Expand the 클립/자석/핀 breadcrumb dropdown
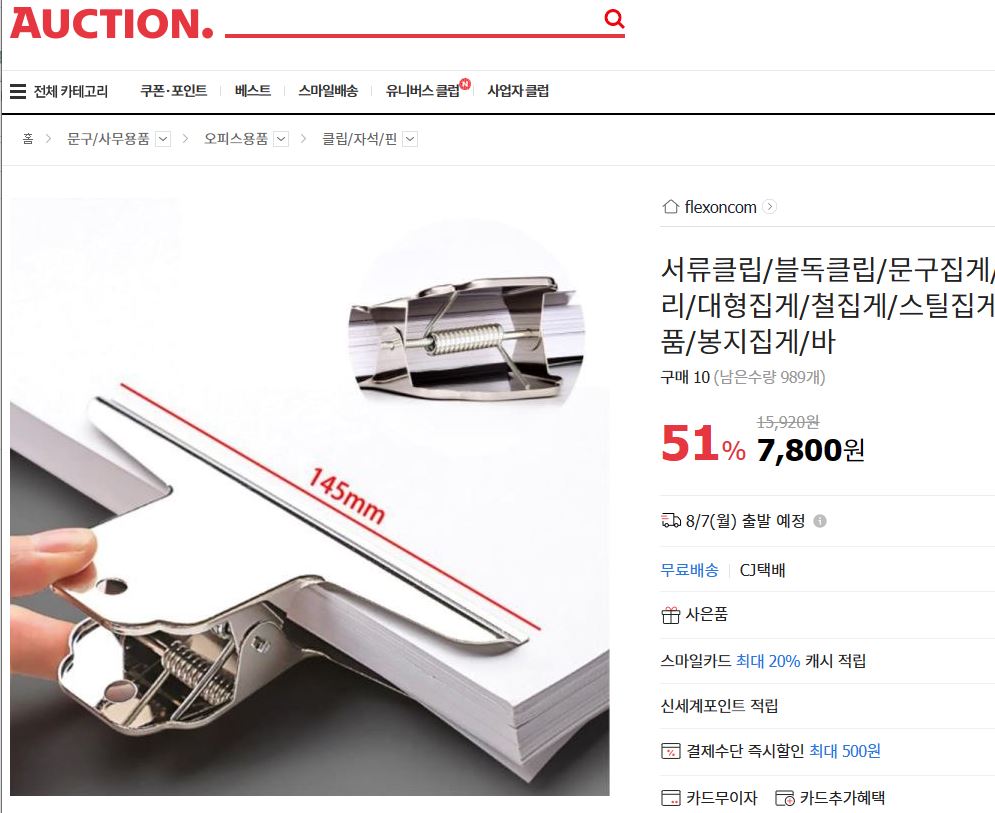This screenshot has height=813, width=995. click(411, 139)
